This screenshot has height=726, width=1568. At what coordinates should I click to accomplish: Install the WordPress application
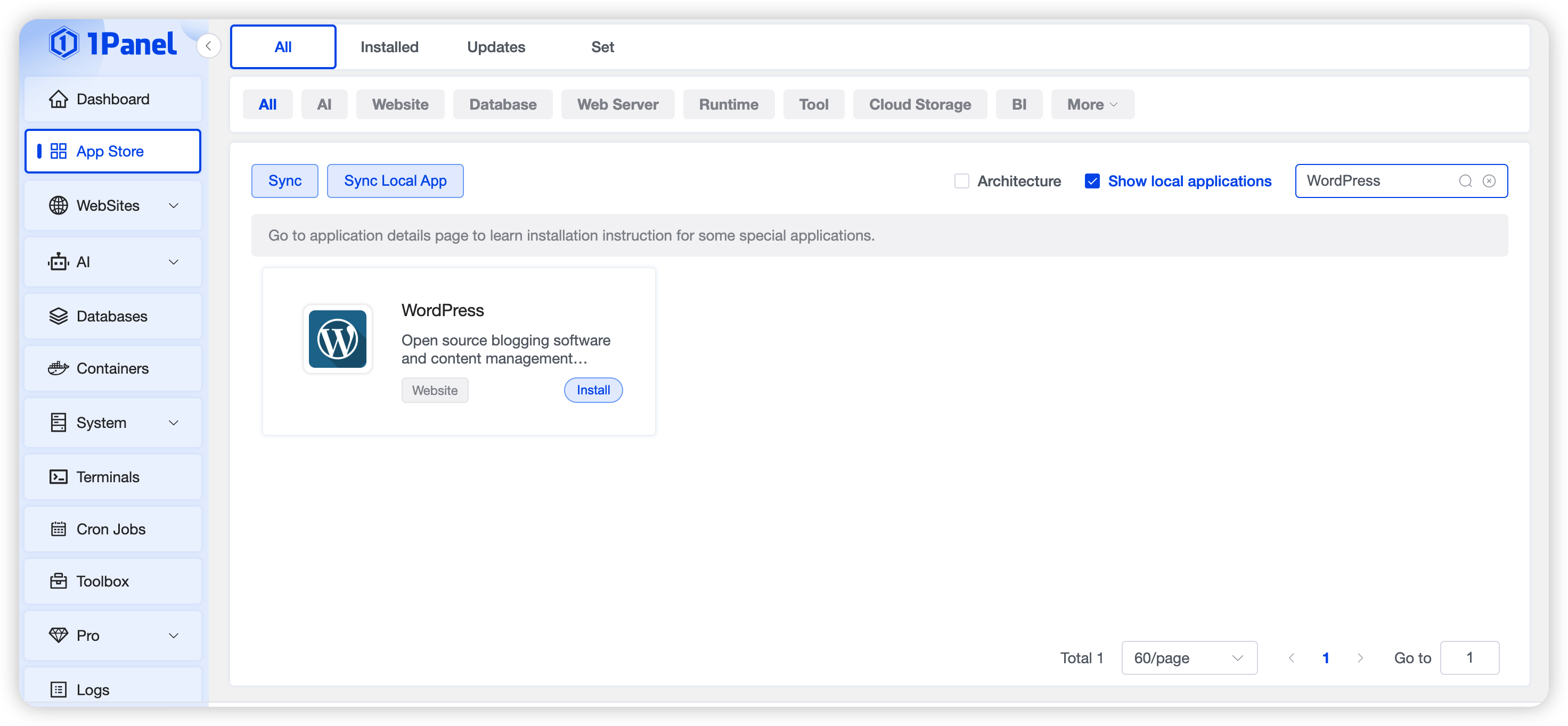click(x=593, y=390)
